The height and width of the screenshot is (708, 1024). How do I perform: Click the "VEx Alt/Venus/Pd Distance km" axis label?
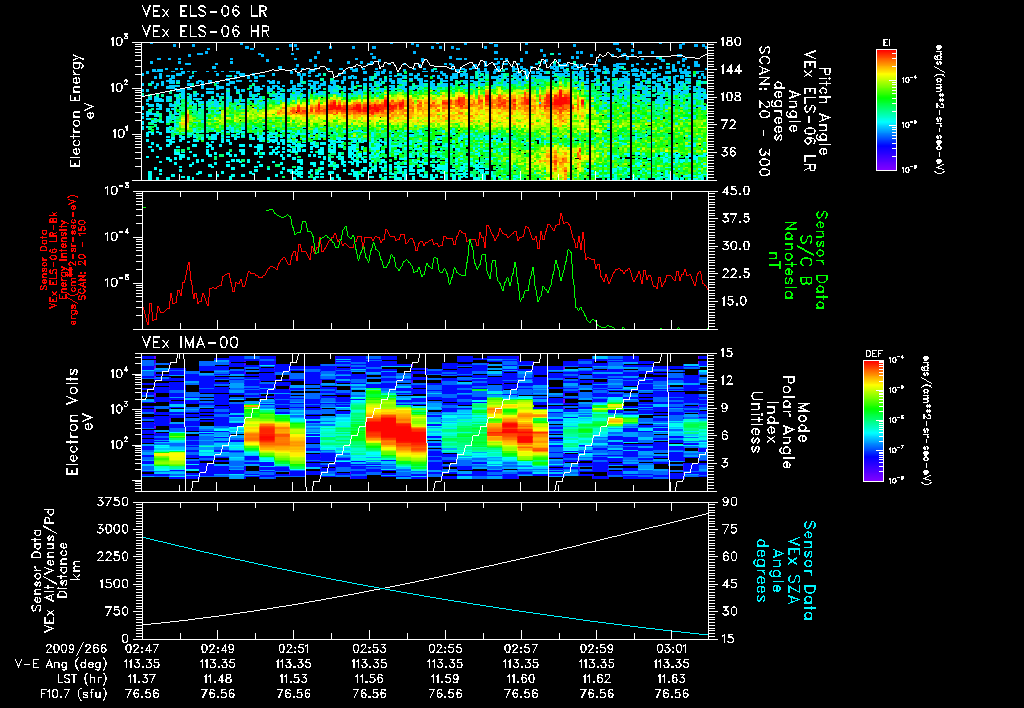[56, 570]
